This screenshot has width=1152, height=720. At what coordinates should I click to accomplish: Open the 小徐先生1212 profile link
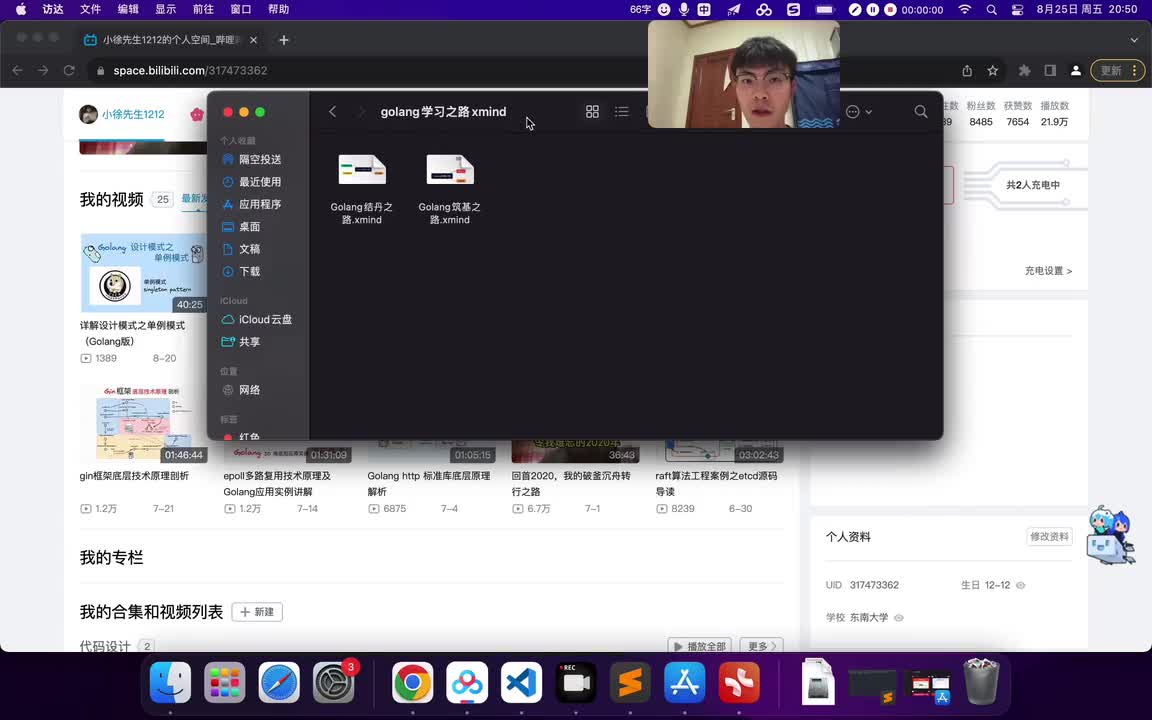tap(133, 114)
